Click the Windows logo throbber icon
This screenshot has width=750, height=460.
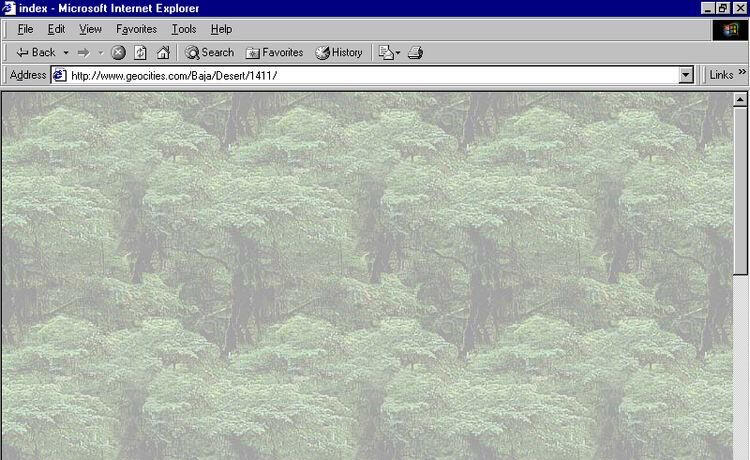tap(730, 30)
